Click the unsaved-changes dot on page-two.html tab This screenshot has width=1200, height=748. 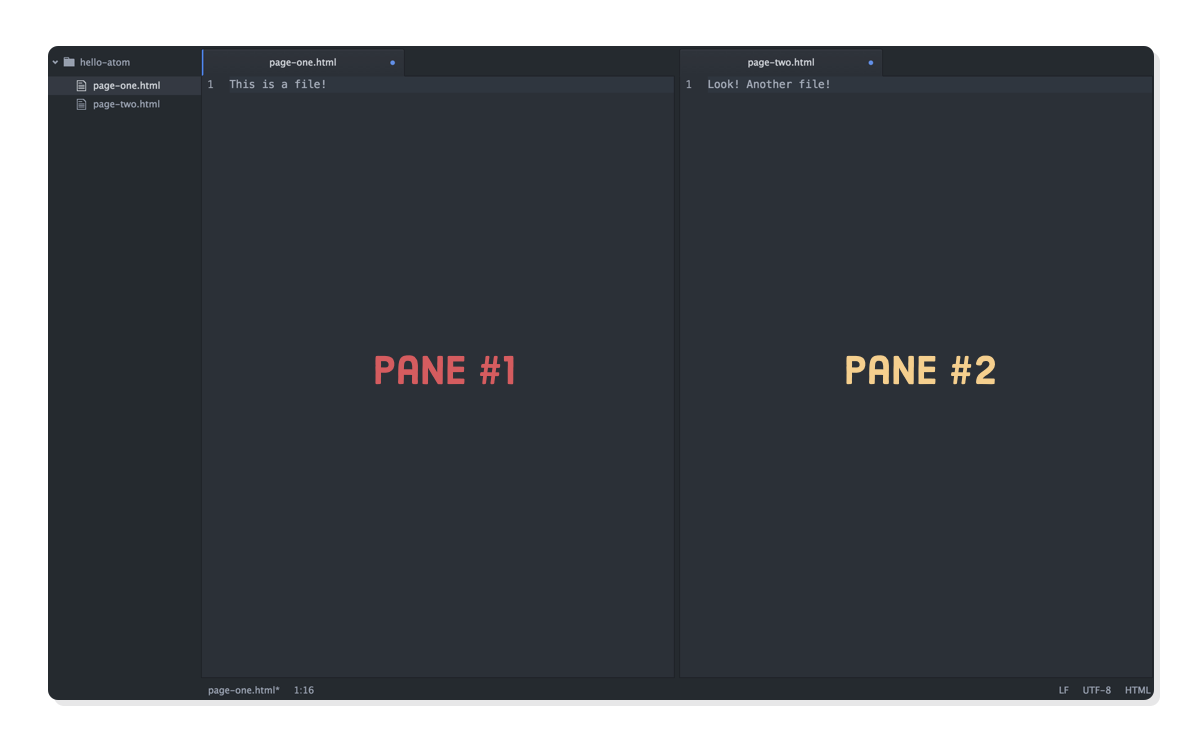870,61
